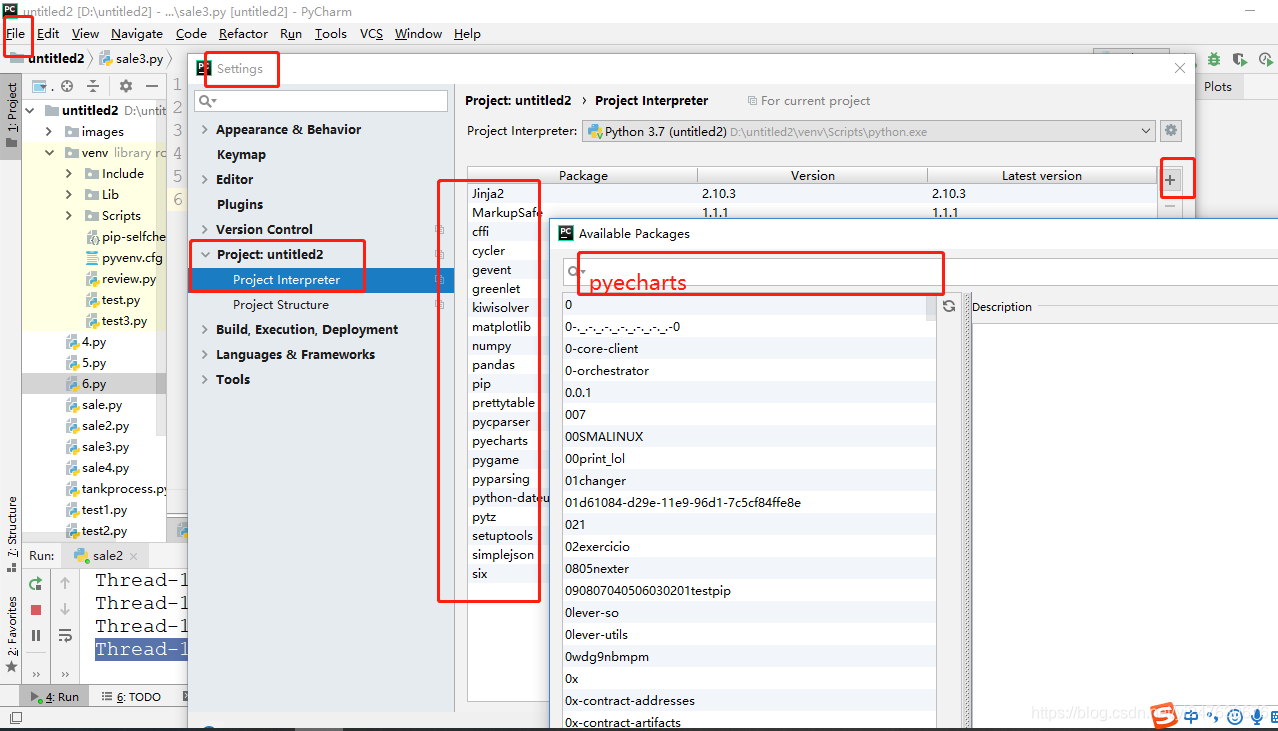
Task: Switch to the 4: Run tab
Action: pos(55,697)
